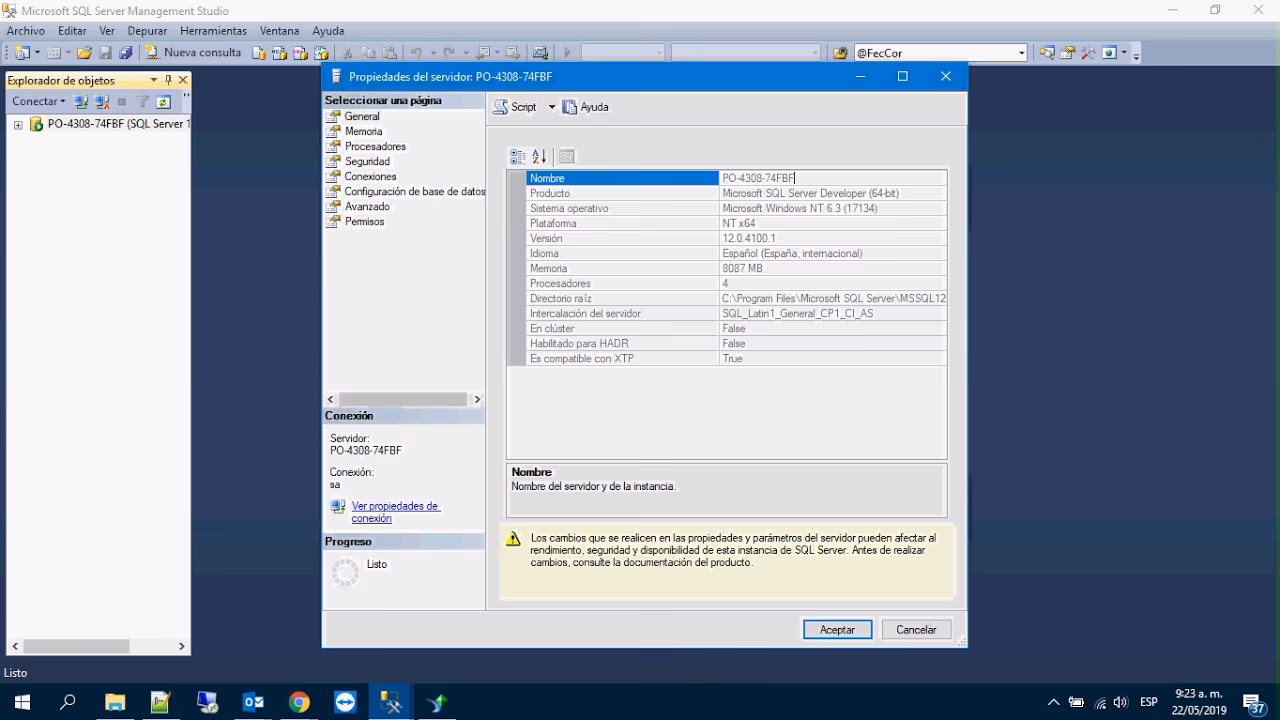The image size is (1280, 720).
Task: Open the Editar menu
Action: (x=72, y=31)
